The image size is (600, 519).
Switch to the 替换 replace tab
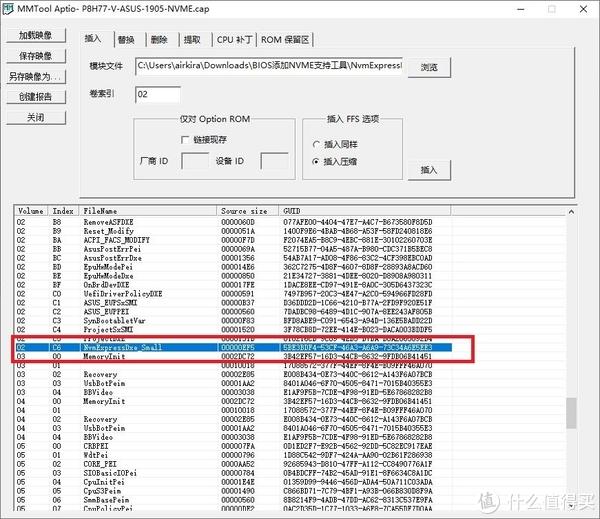[127, 39]
